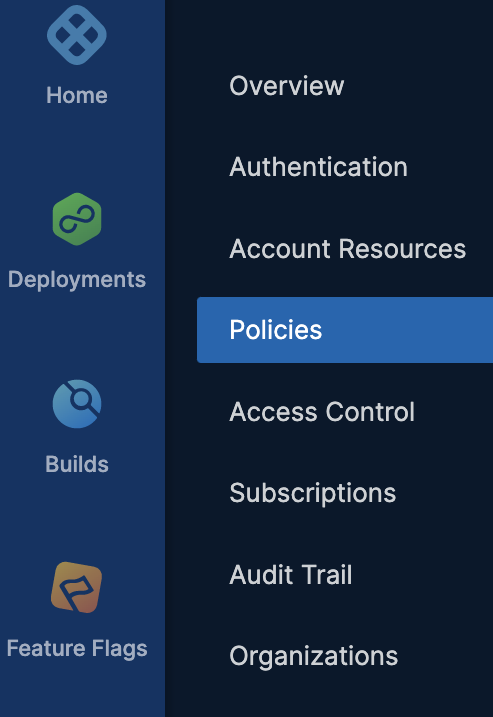Screen dimensions: 493x717
Task: Click the Home diamond-shaped icon
Action: (x=77, y=35)
